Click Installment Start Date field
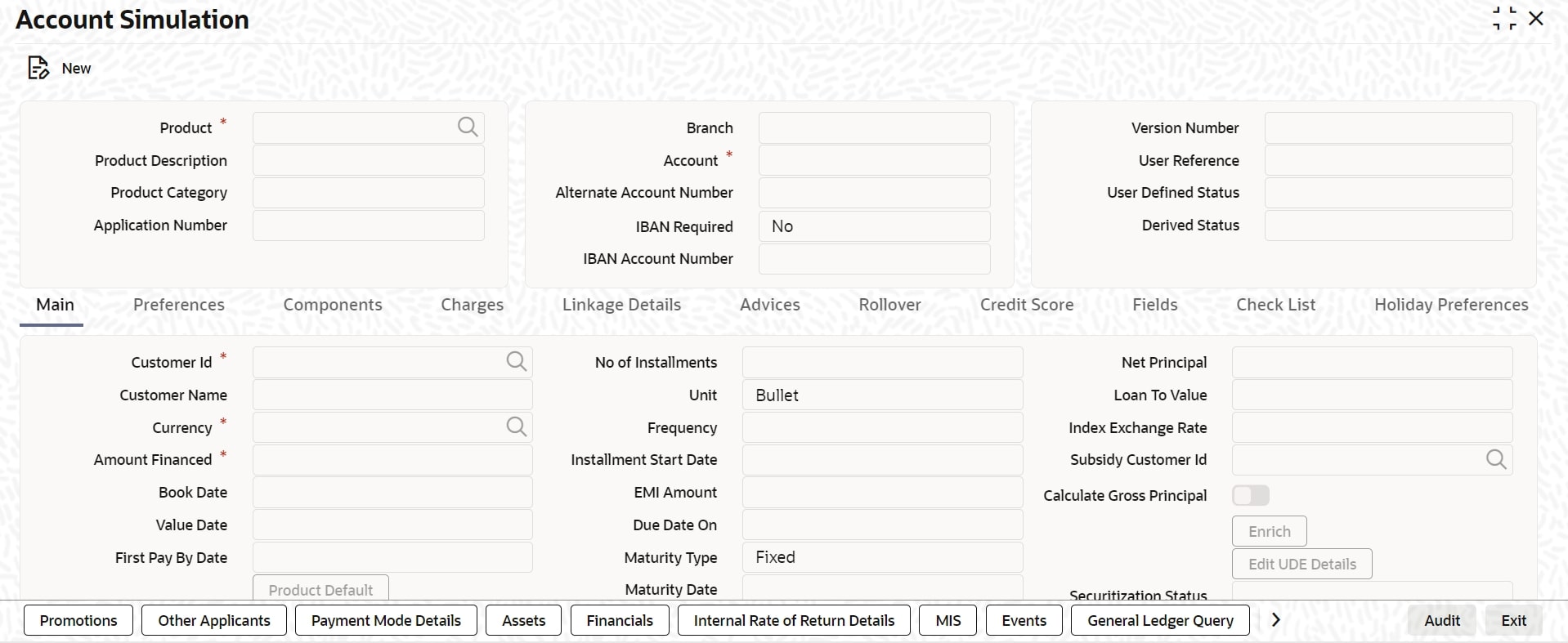Viewport: 1568px width, 643px height. pyautogui.click(x=883, y=460)
